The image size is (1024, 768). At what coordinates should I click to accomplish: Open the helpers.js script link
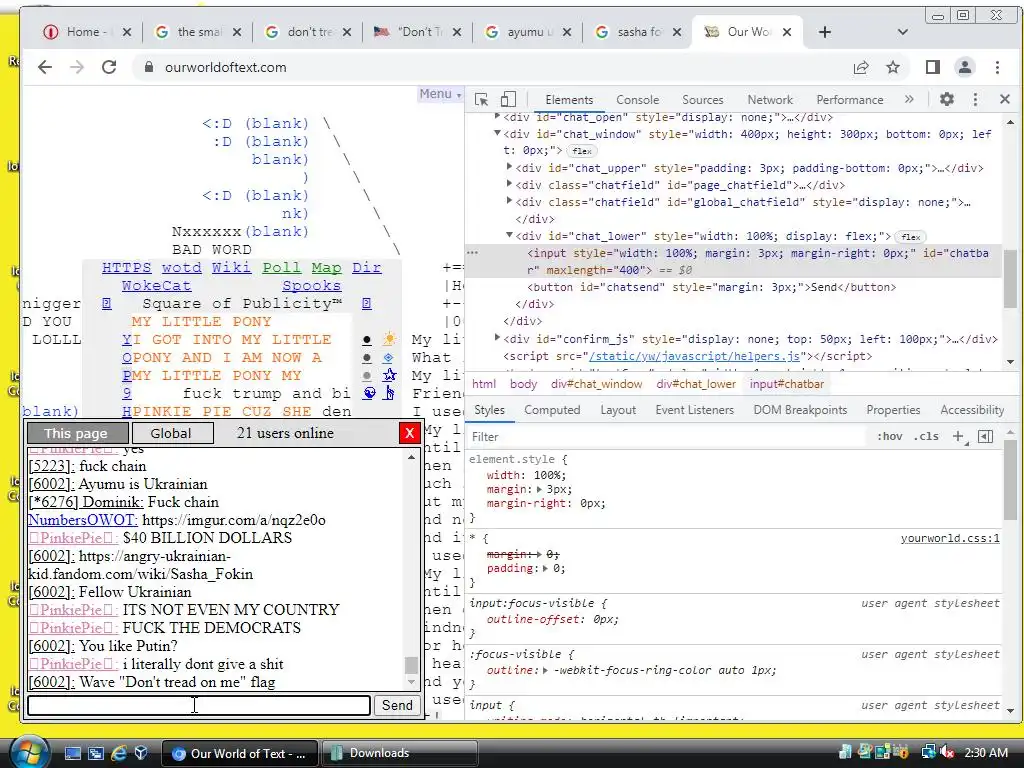(x=695, y=356)
